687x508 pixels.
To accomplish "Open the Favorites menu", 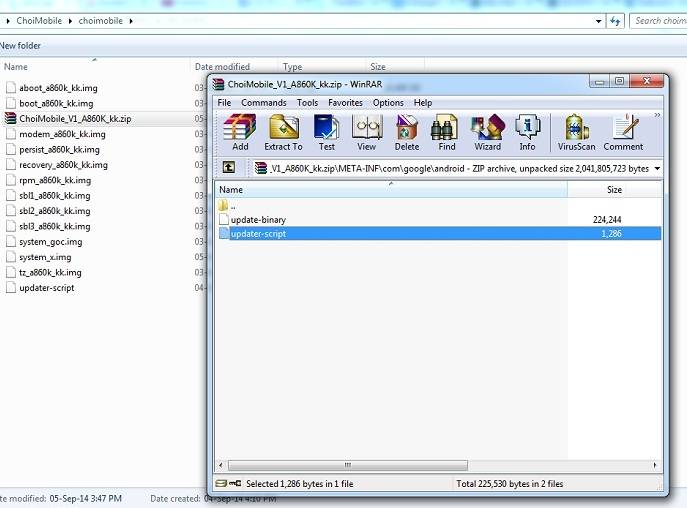I will point(345,103).
